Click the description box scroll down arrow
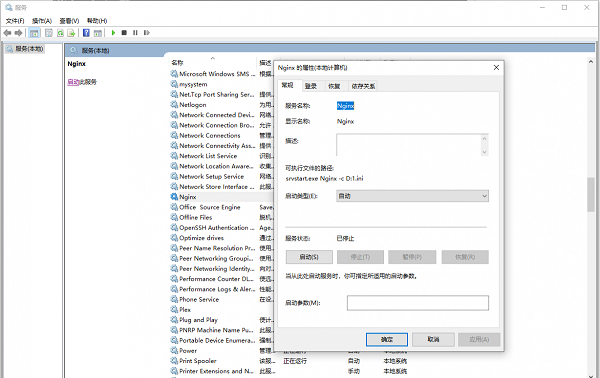600x378 pixels. 484,152
